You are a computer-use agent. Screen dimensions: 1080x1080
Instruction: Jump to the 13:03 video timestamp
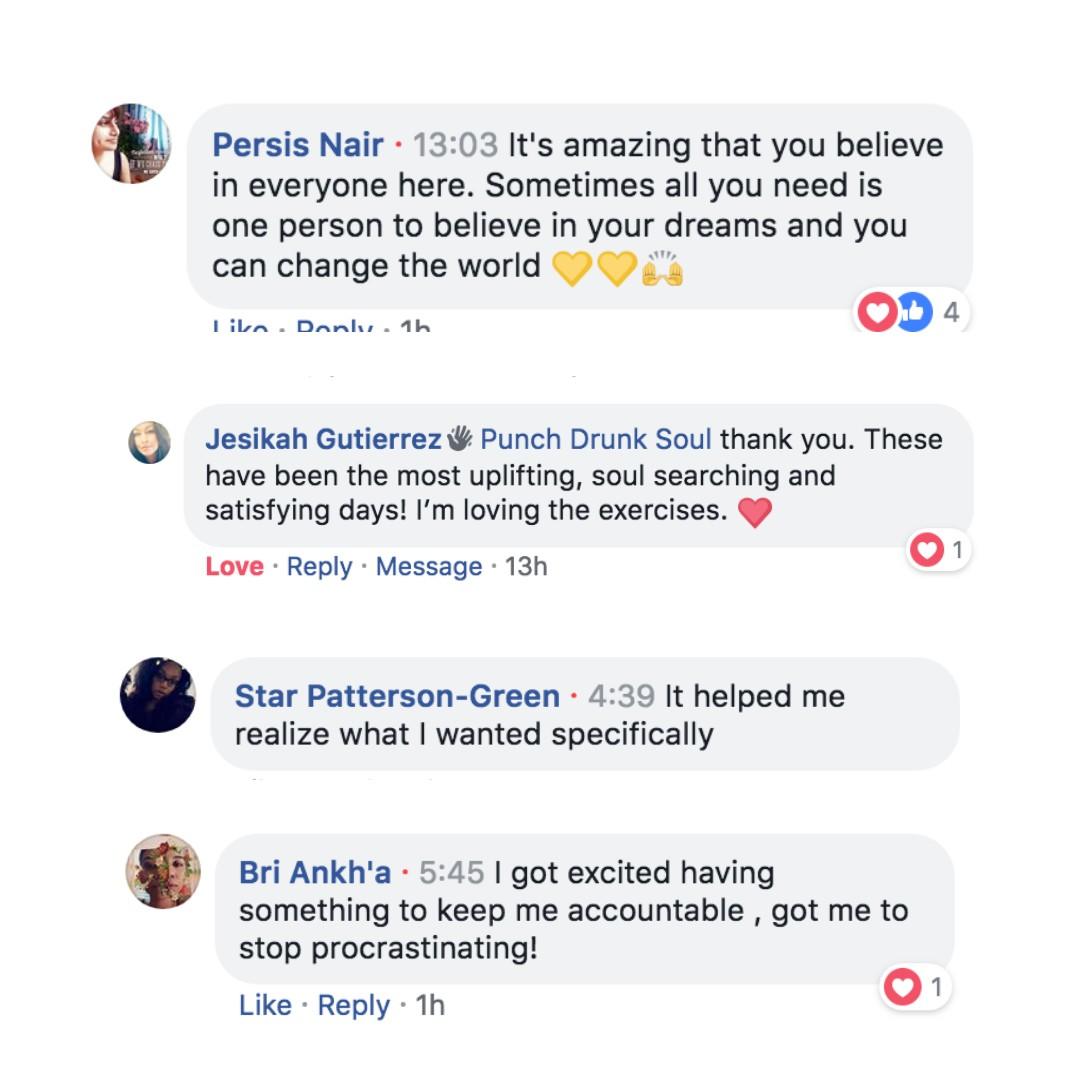coord(455,145)
